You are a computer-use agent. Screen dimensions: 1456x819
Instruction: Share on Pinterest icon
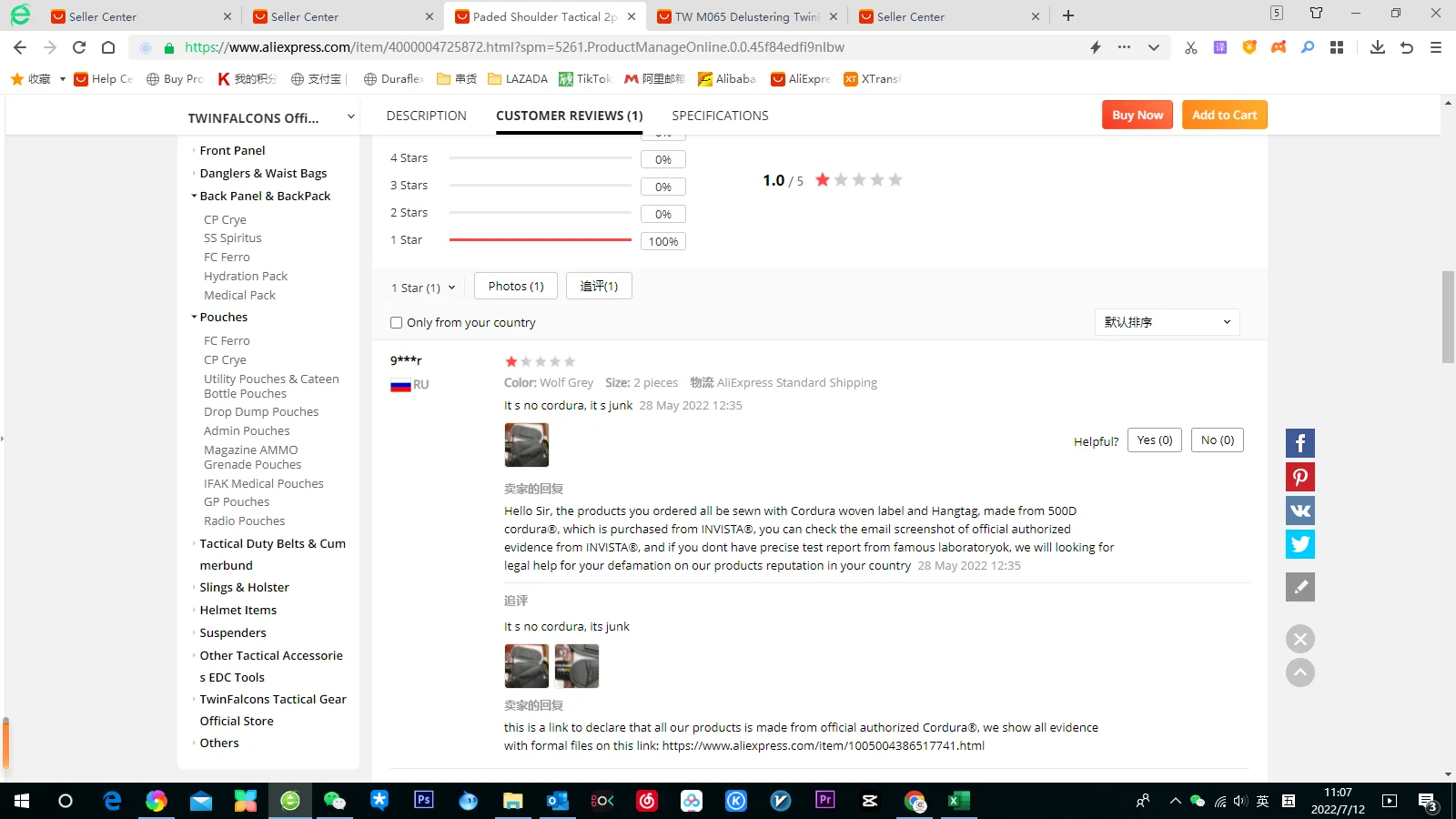[1300, 477]
